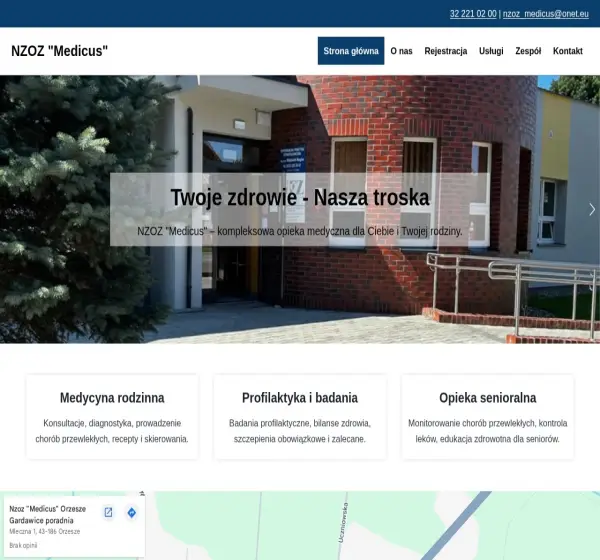Screen dimensions: 600x560
Task: Click the NZOZ "Medicus" site title
Action: 59,51
